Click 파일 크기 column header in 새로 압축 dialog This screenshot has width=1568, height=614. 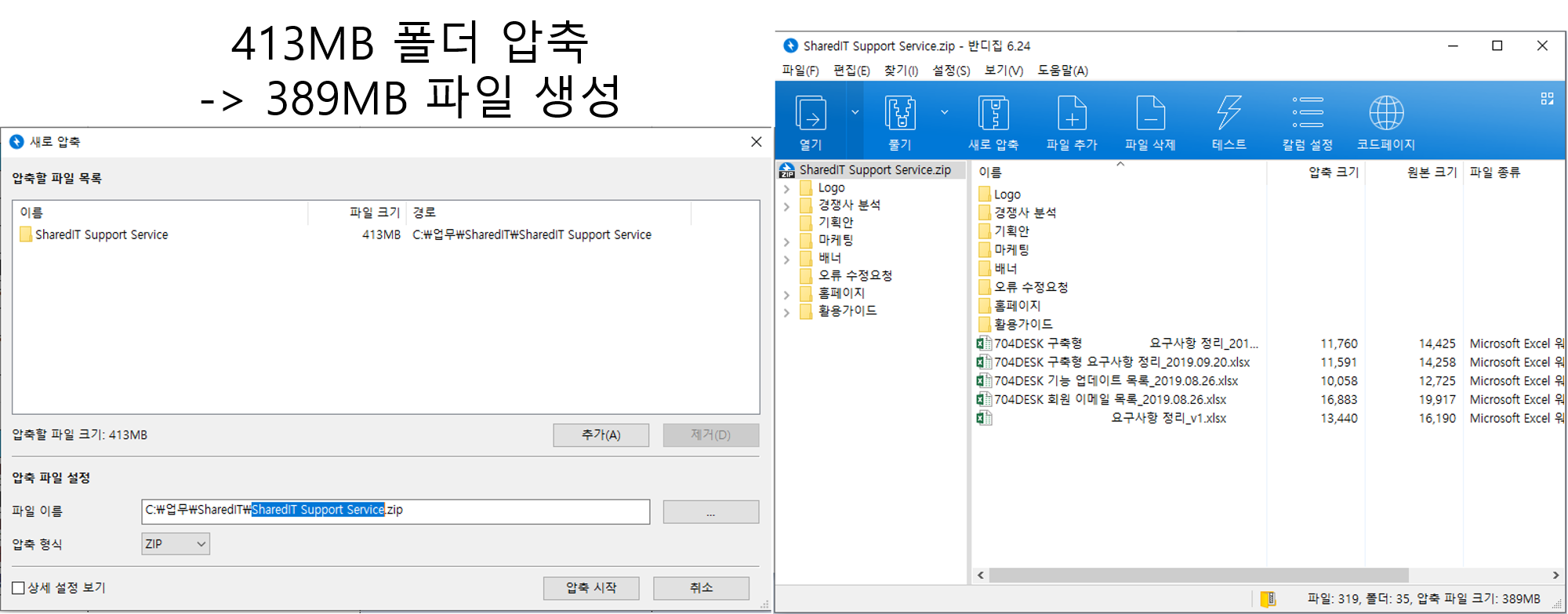[357, 213]
